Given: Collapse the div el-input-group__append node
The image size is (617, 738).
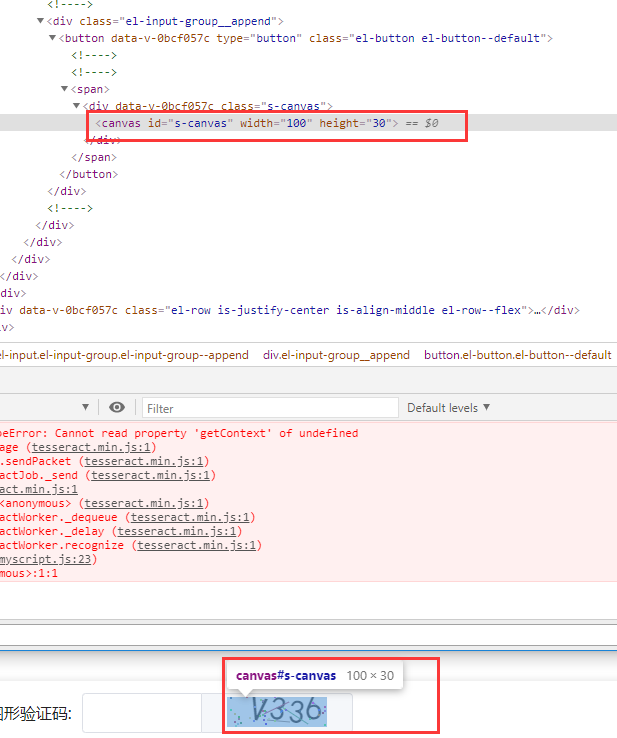Looking at the screenshot, I should pyautogui.click(x=40, y=21).
